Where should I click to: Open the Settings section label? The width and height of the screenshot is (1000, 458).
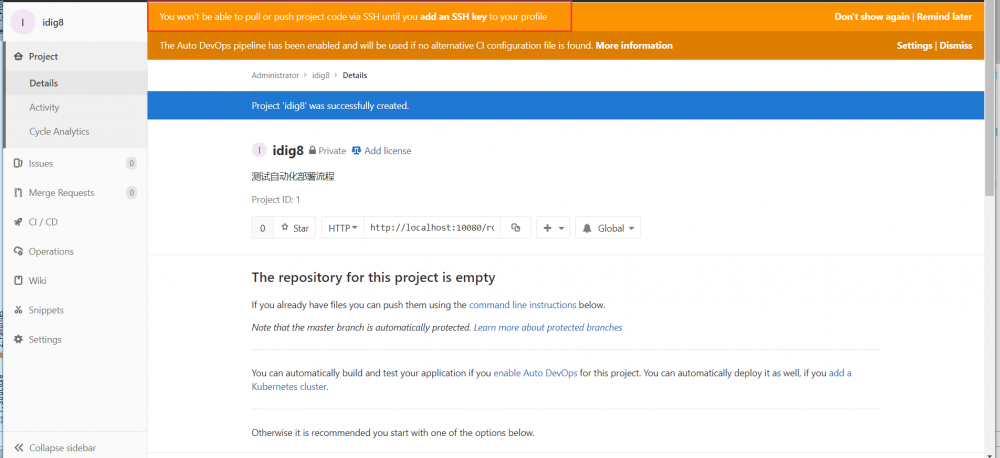tap(45, 339)
